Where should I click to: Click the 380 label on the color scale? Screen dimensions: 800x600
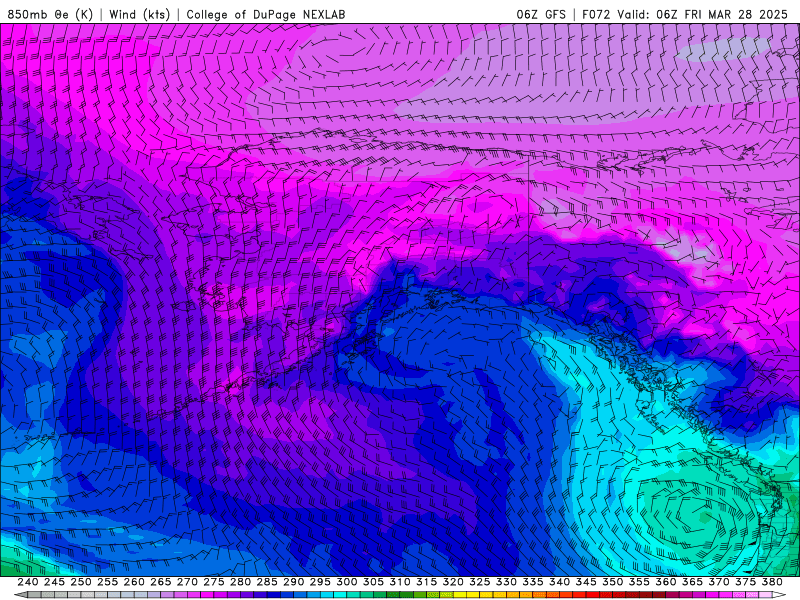click(772, 582)
